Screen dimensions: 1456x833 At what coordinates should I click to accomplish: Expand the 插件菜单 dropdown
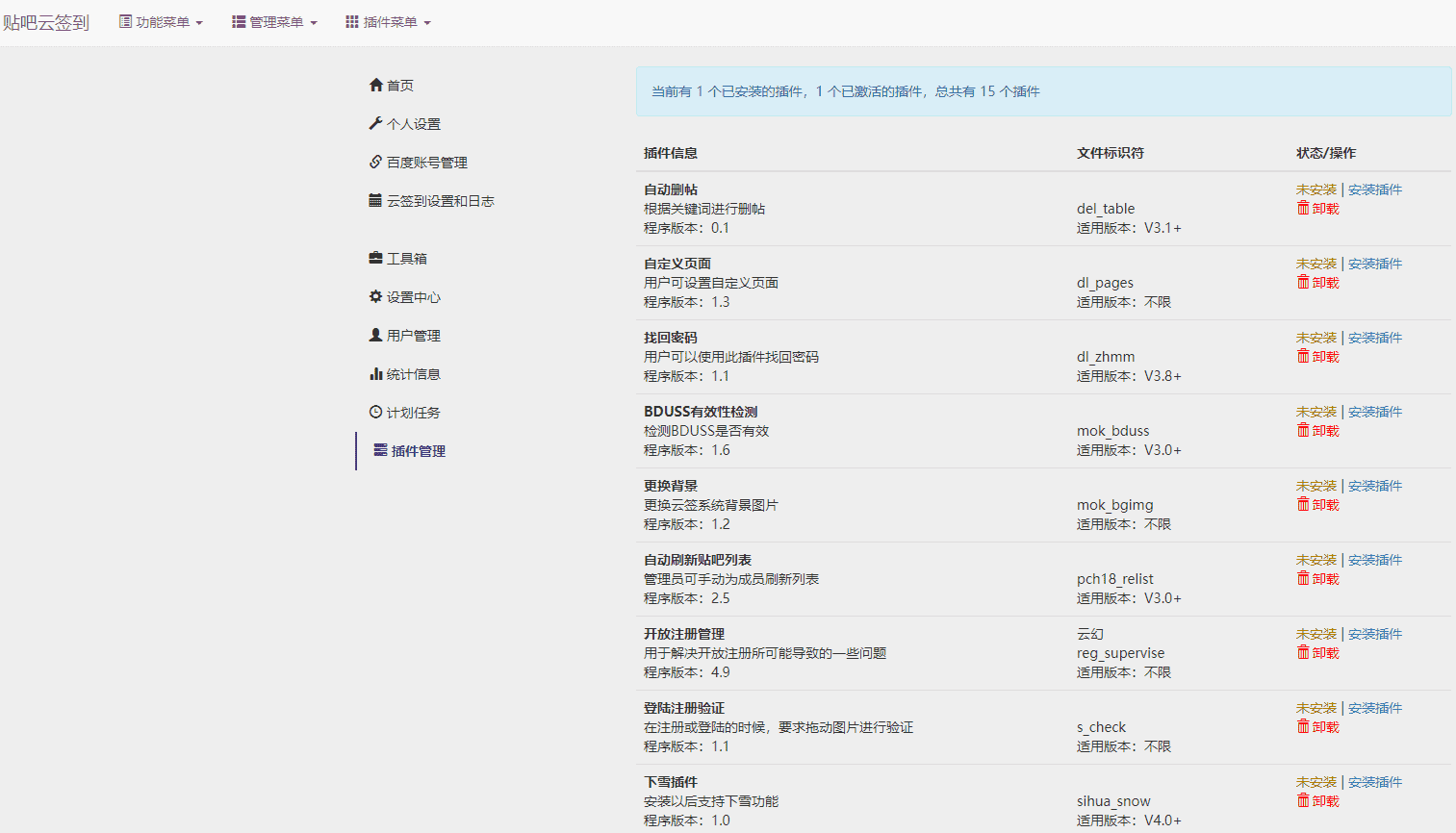[x=388, y=21]
